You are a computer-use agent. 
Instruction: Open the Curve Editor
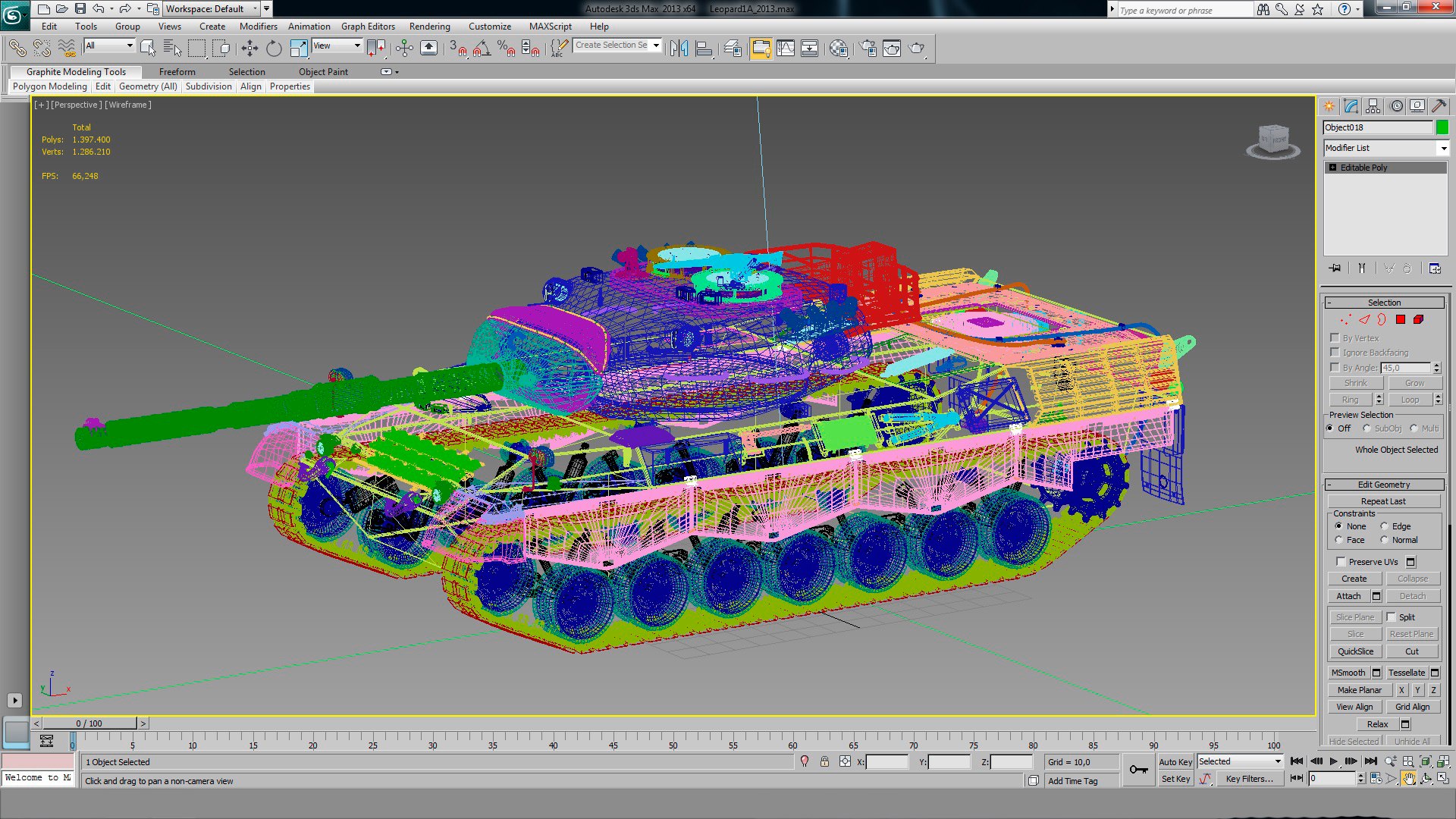click(786, 49)
